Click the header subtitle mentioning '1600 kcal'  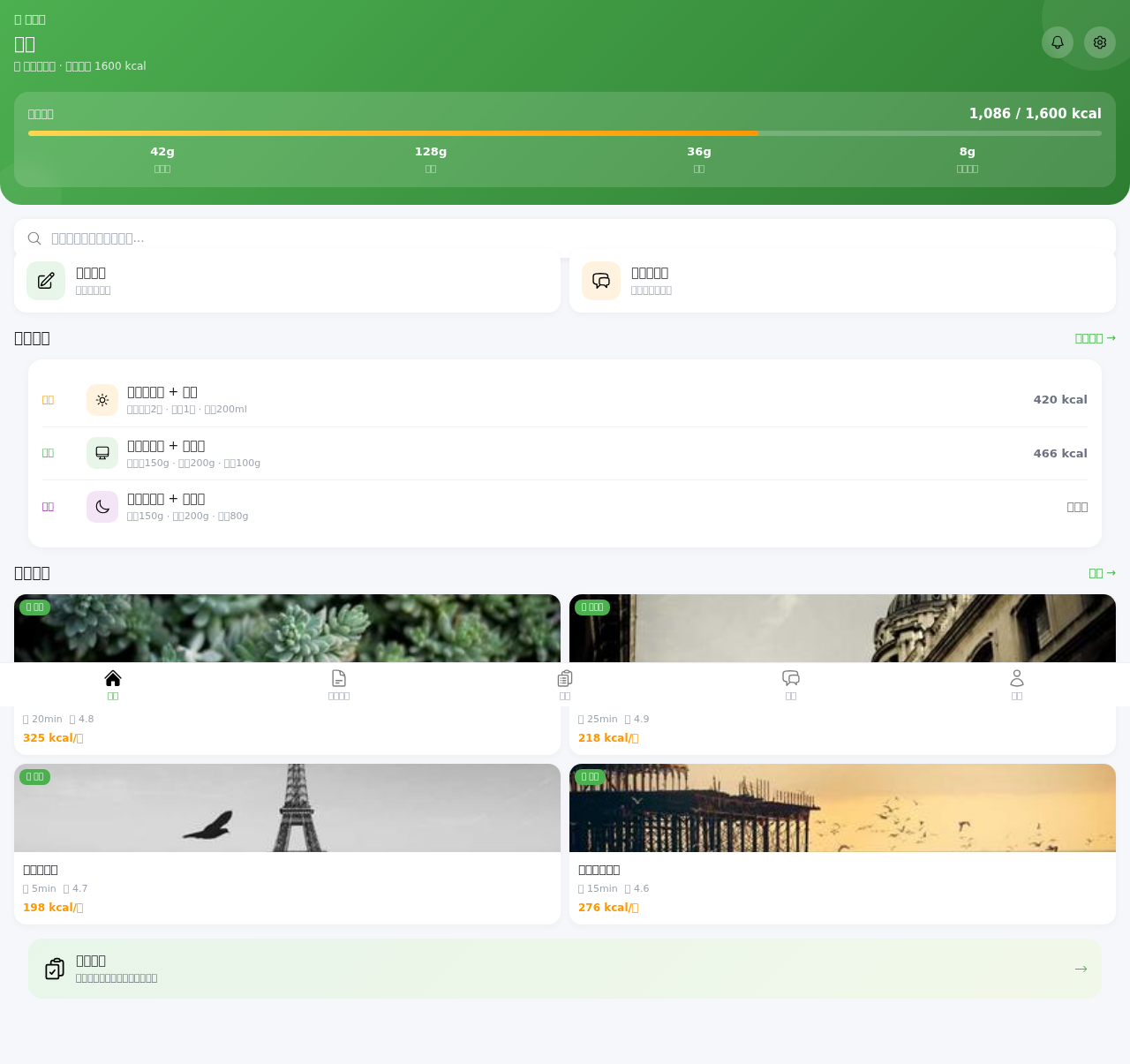click(80, 66)
